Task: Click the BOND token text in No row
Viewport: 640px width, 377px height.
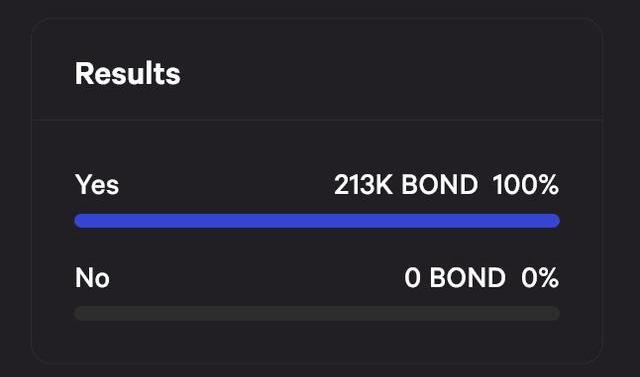Action: pyautogui.click(x=468, y=278)
